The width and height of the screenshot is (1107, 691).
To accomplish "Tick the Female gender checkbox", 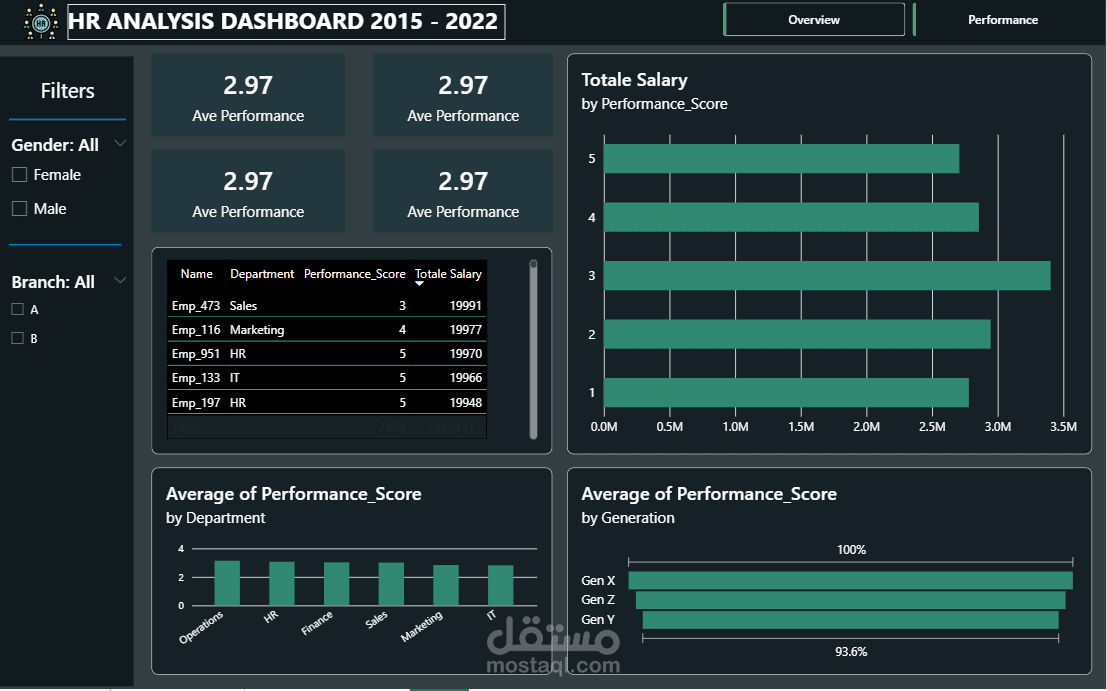I will pos(20,174).
